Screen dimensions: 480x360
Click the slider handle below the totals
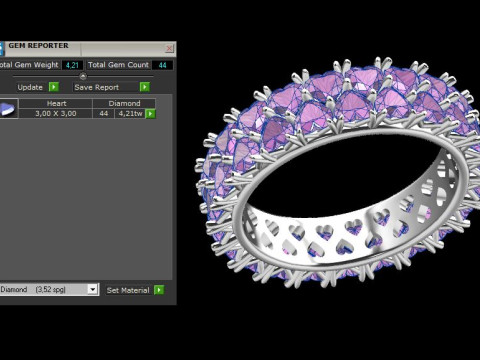tap(83, 76)
